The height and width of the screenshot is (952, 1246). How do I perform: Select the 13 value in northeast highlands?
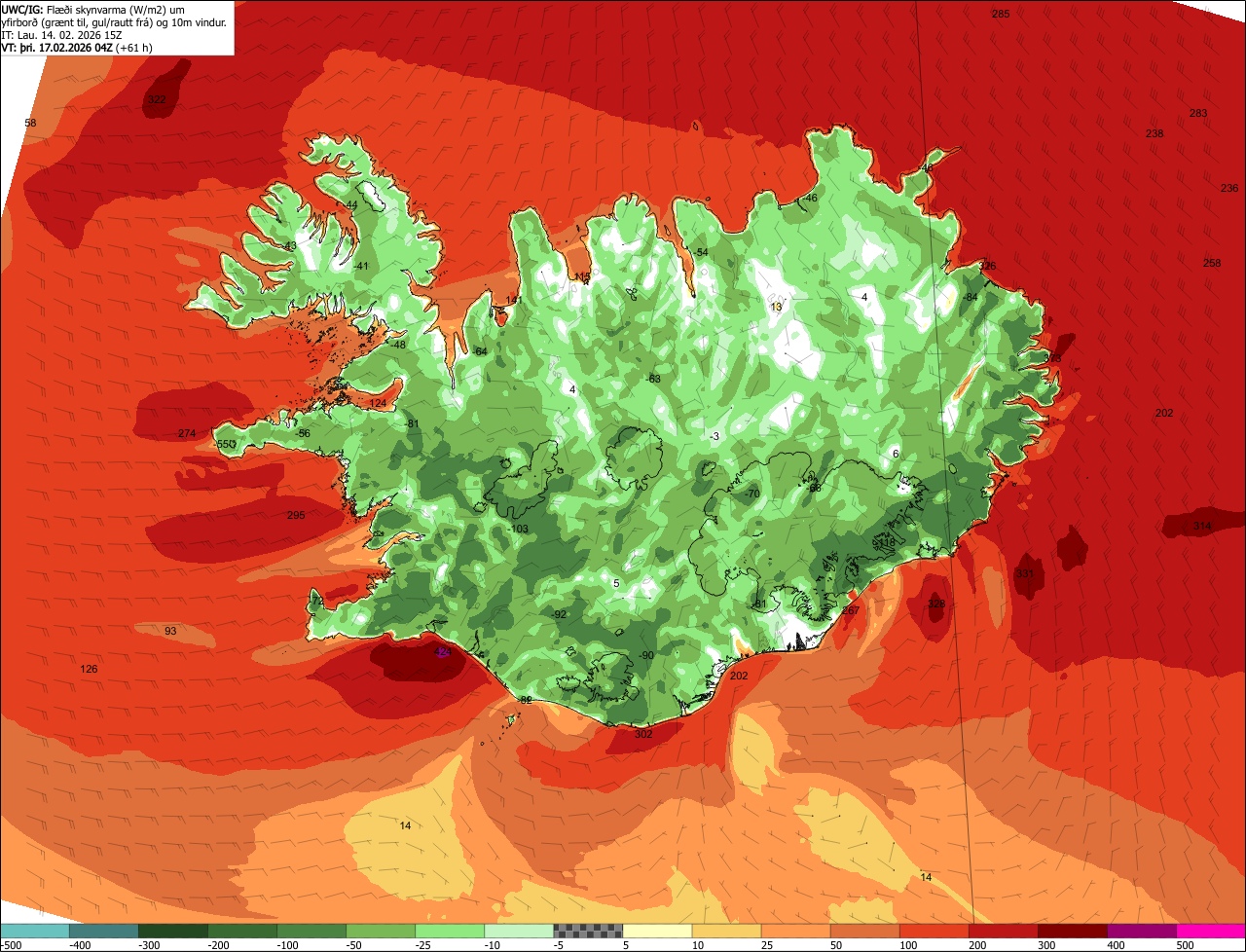776,308
